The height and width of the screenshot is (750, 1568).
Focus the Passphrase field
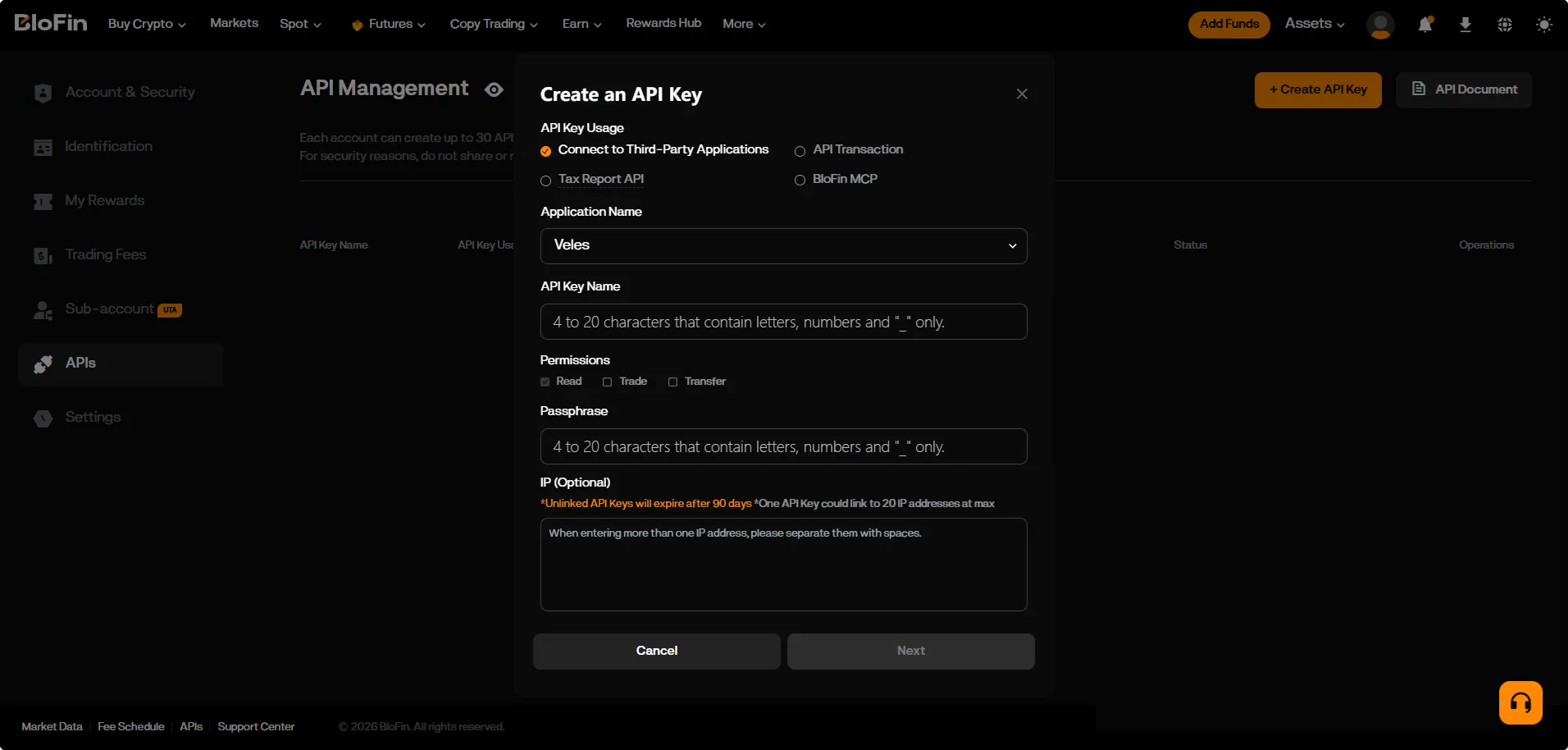coord(784,446)
